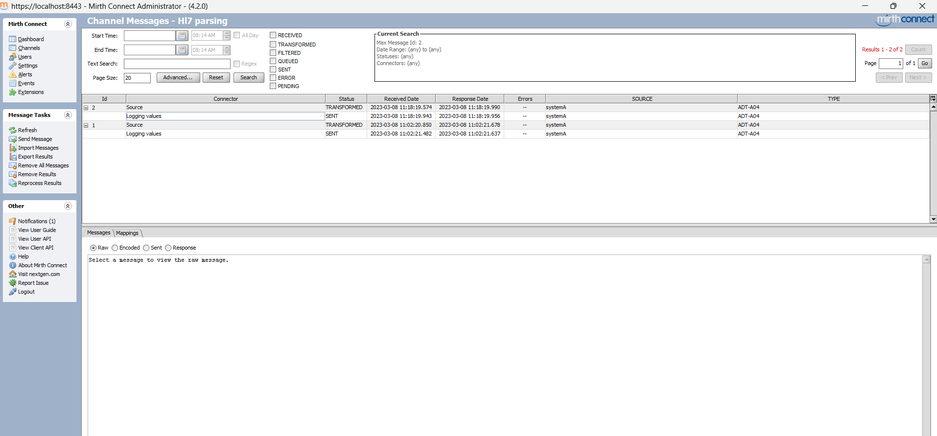Tick the FILTERED status checkbox
Viewport: 937px width, 436px height.
pyautogui.click(x=273, y=53)
